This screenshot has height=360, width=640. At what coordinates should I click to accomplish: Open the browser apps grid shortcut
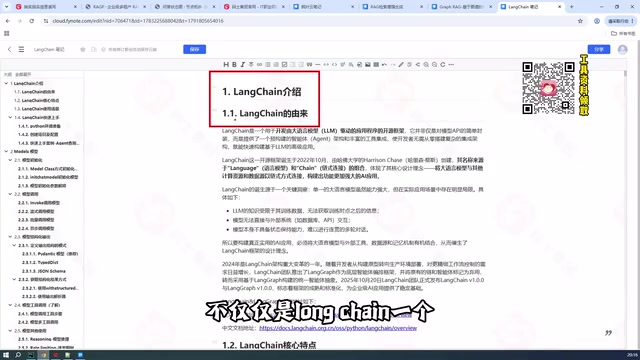pos(7,33)
